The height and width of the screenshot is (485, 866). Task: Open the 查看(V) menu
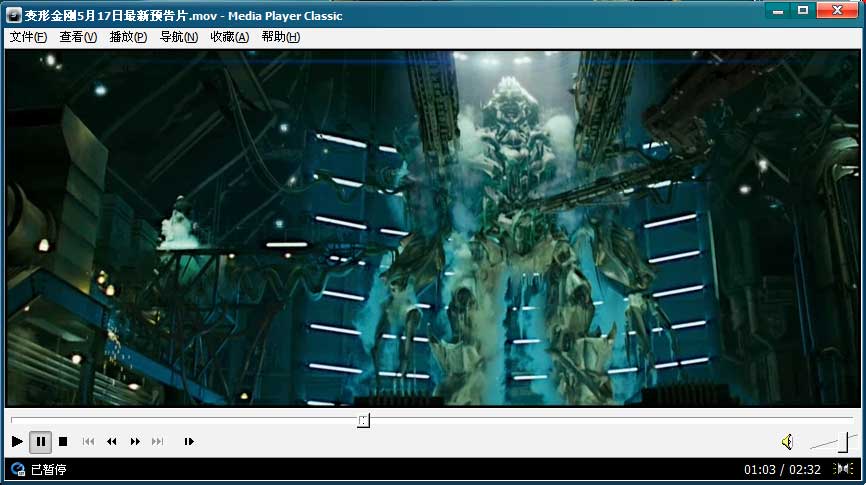78,37
